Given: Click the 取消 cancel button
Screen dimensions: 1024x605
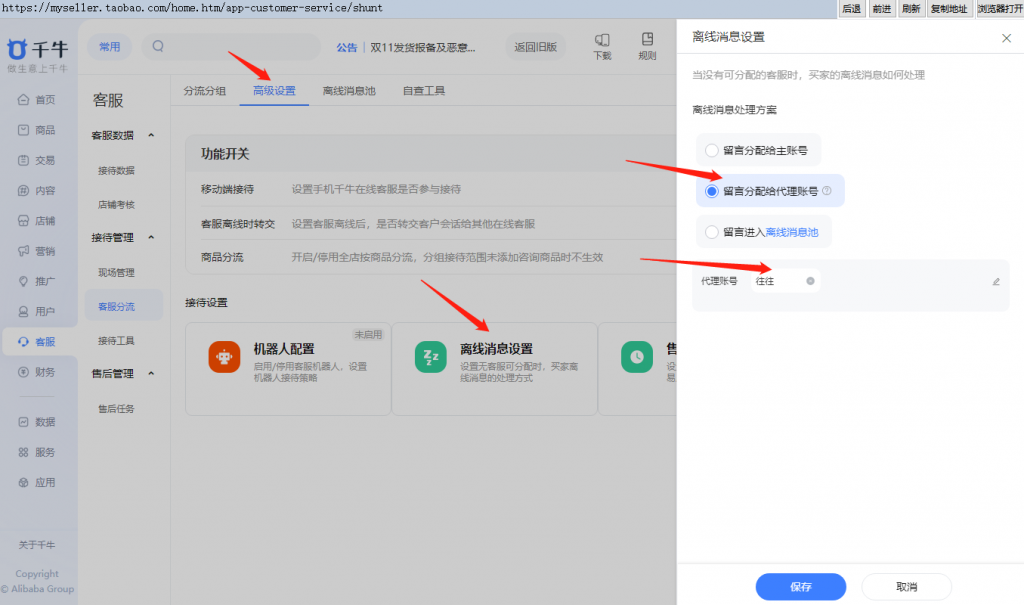Looking at the screenshot, I should (906, 586).
